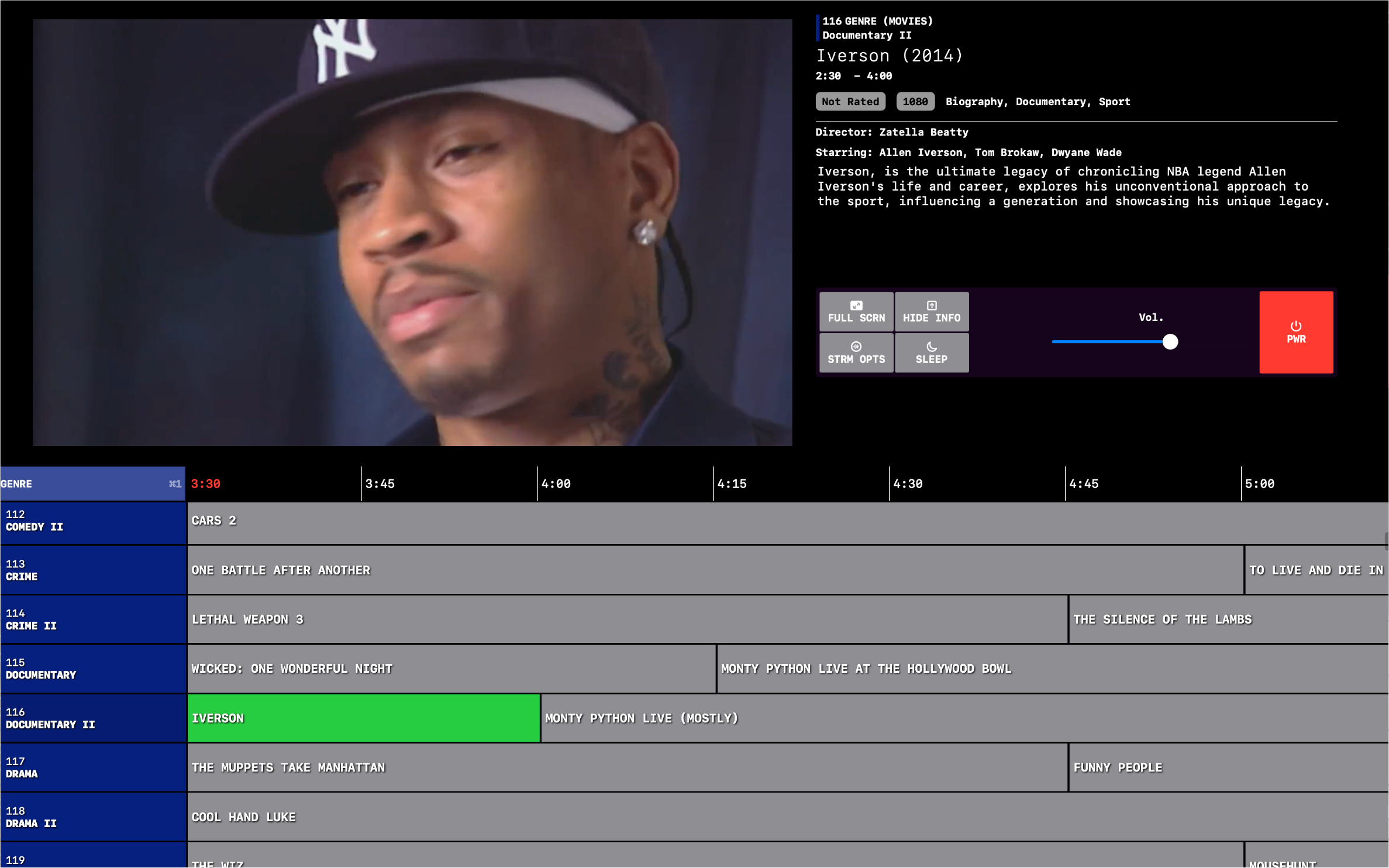Click the 116 GENRE (MOVIES) channel label

point(877,21)
